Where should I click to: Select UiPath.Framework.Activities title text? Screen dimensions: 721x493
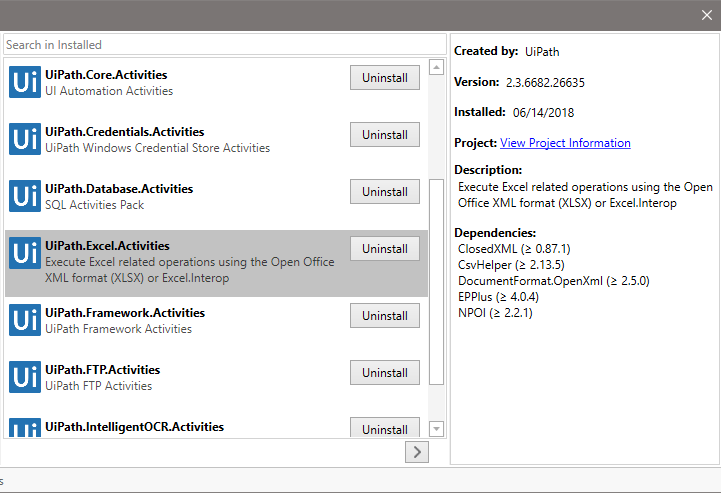click(x=125, y=313)
